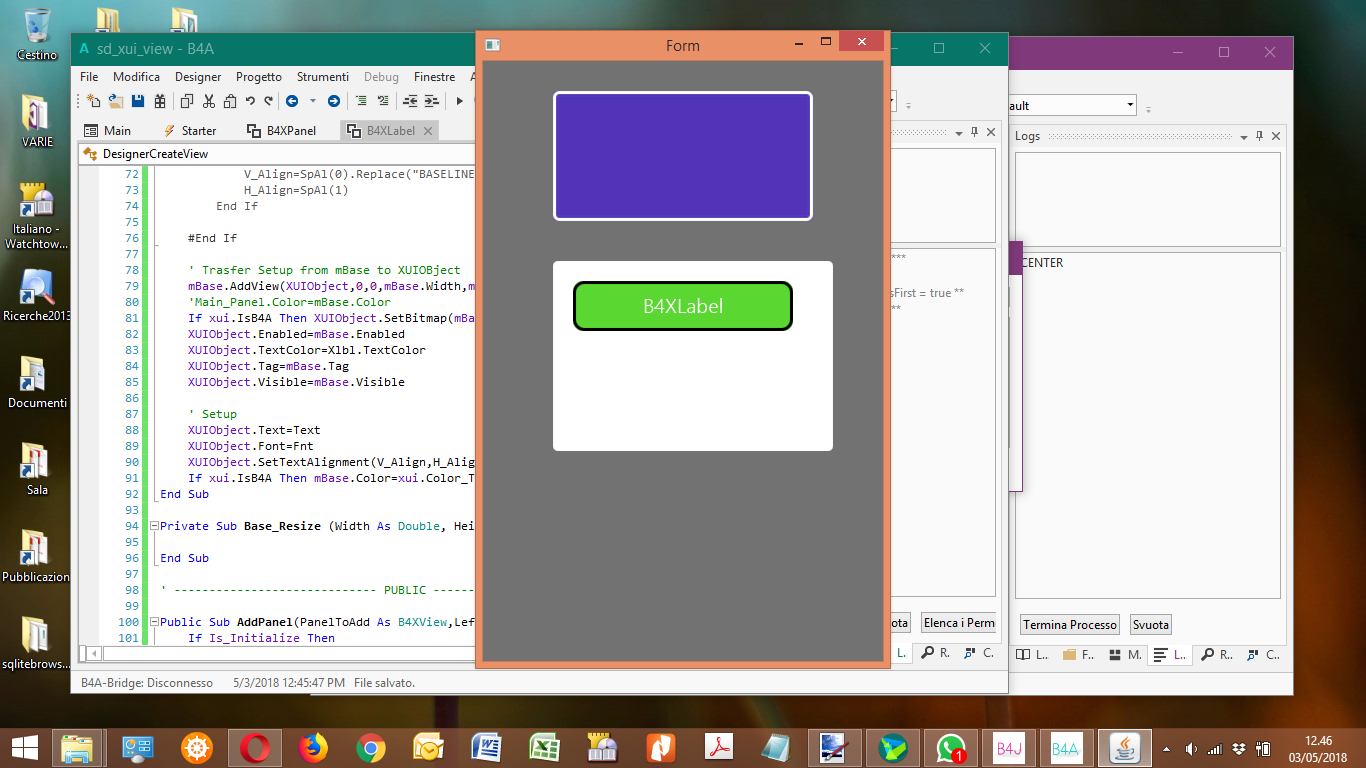Click the purple panel in Form window

(682, 156)
